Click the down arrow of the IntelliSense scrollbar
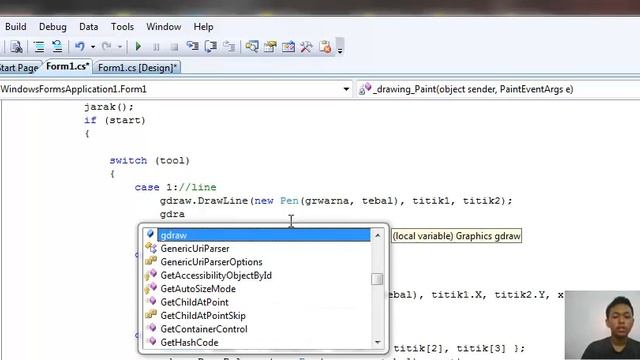 (378, 342)
